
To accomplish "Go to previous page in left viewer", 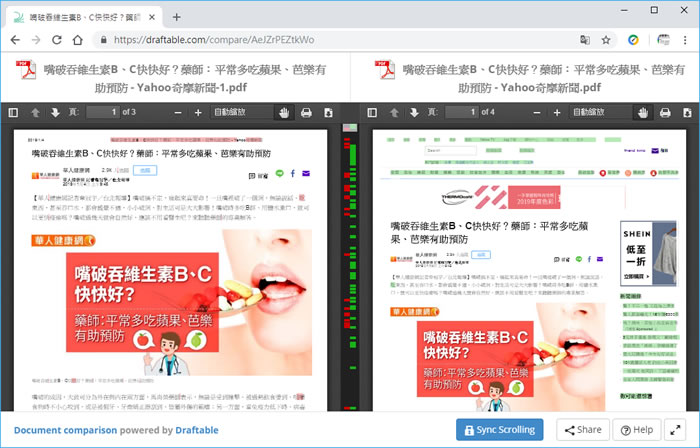I will (x=35, y=112).
